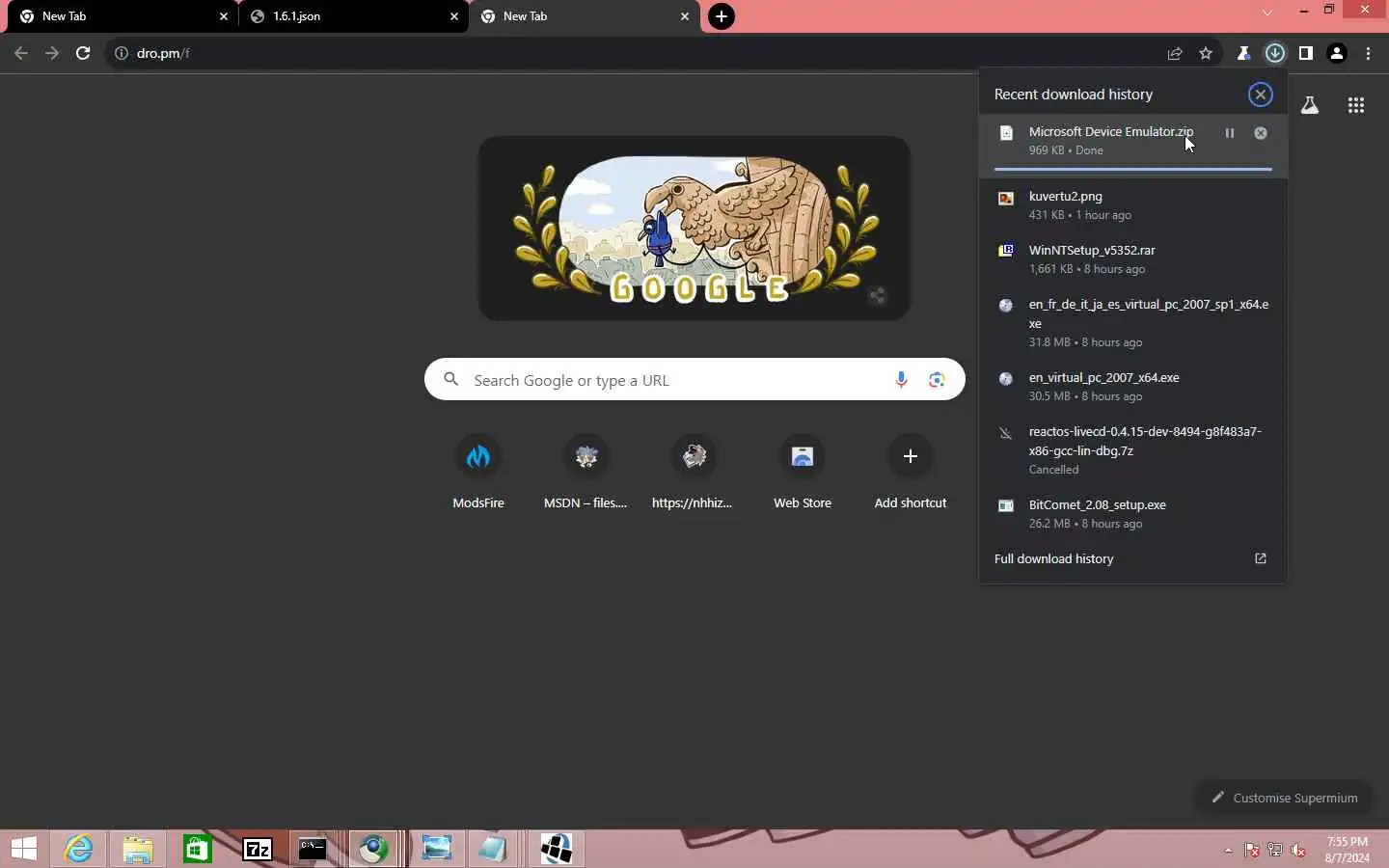
Task: Toggle the side panel icon
Action: [x=1306, y=53]
